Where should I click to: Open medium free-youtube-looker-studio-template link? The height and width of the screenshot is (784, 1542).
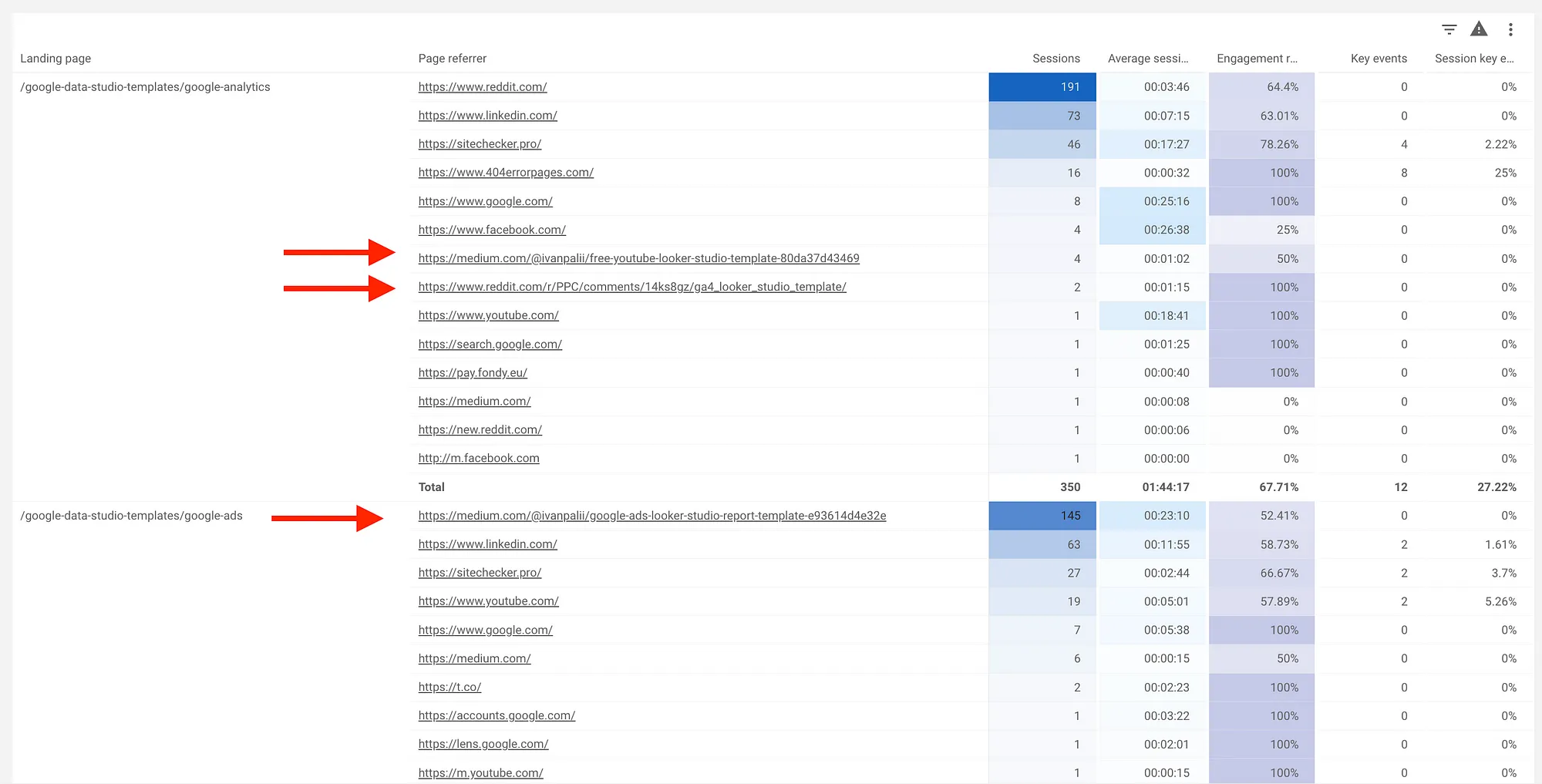click(x=638, y=258)
